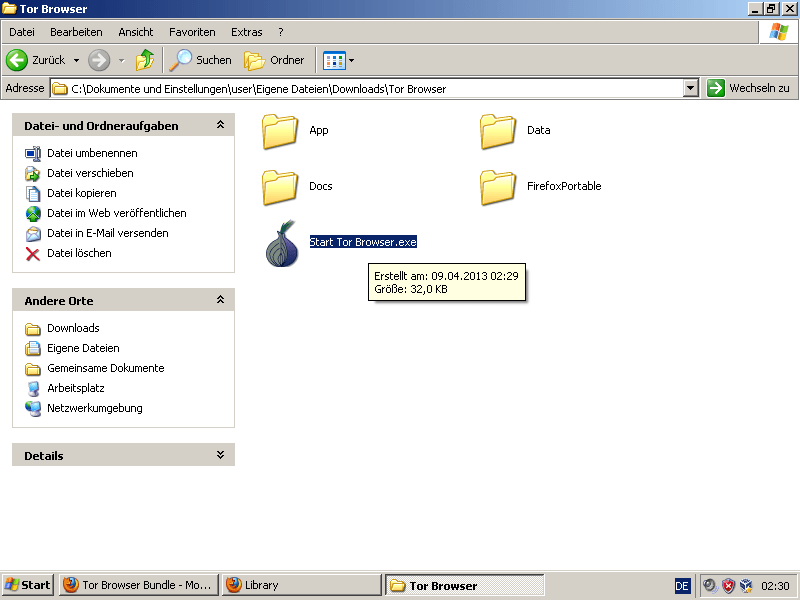The image size is (800, 600).
Task: Open the forward history dropdown arrow
Action: pyautogui.click(x=121, y=61)
